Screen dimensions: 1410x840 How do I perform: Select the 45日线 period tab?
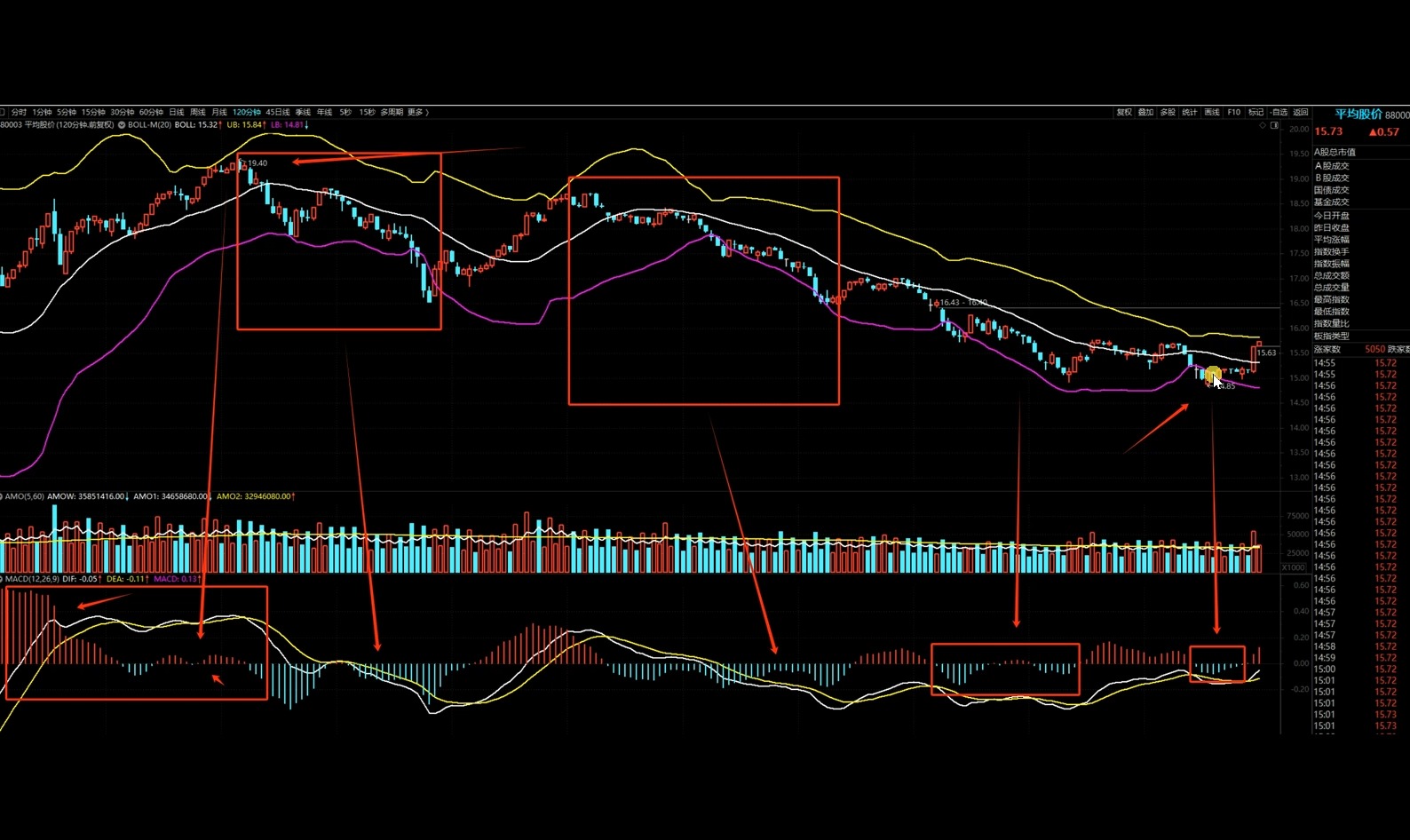tap(278, 112)
